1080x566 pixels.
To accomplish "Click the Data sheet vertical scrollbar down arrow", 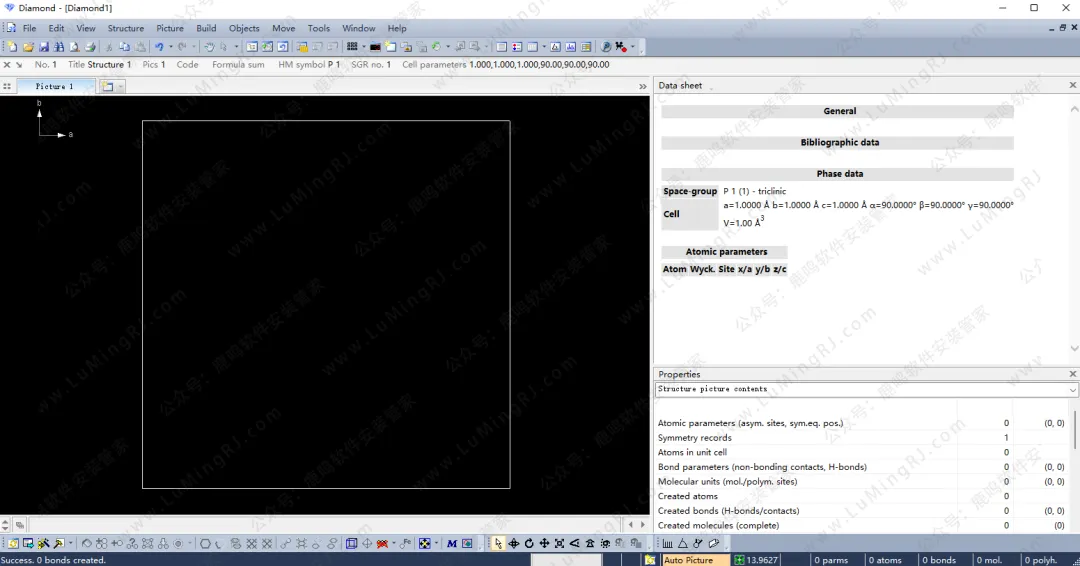I will (1074, 349).
